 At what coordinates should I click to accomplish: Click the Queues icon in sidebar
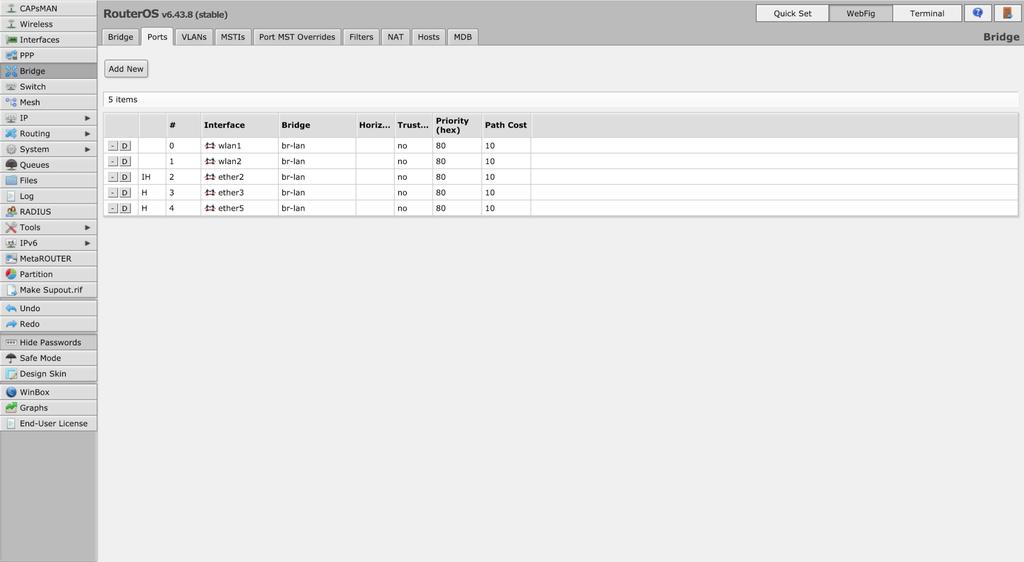[x=11, y=165]
